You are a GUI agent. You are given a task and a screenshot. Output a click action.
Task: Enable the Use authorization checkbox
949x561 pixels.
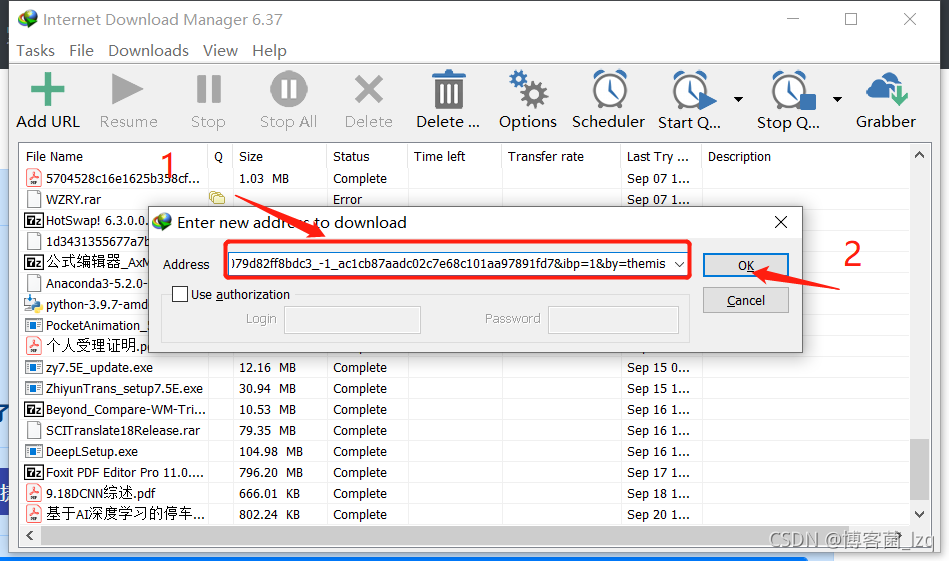click(180, 294)
